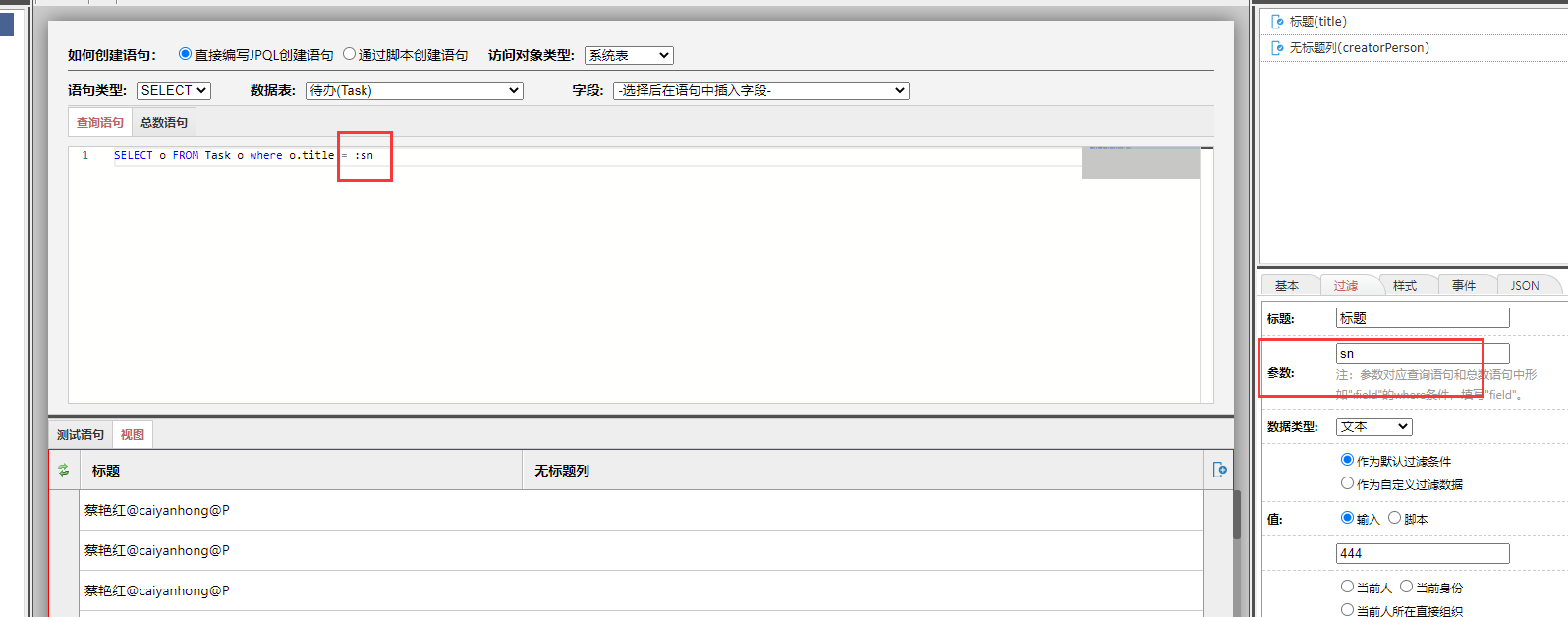Click the value input field containing 444
The image size is (1568, 617).
point(1423,553)
